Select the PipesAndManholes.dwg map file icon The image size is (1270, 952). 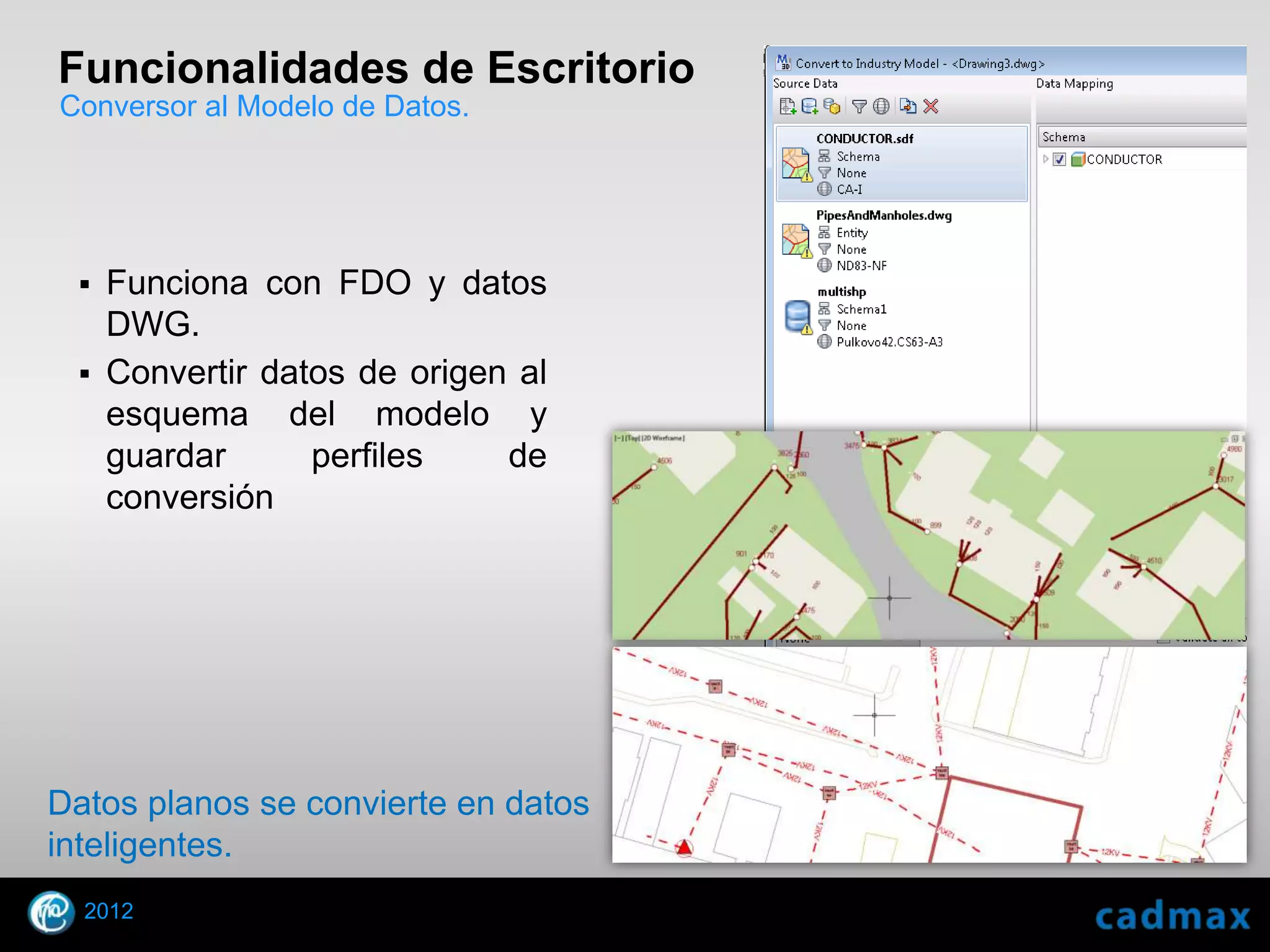[x=797, y=240]
